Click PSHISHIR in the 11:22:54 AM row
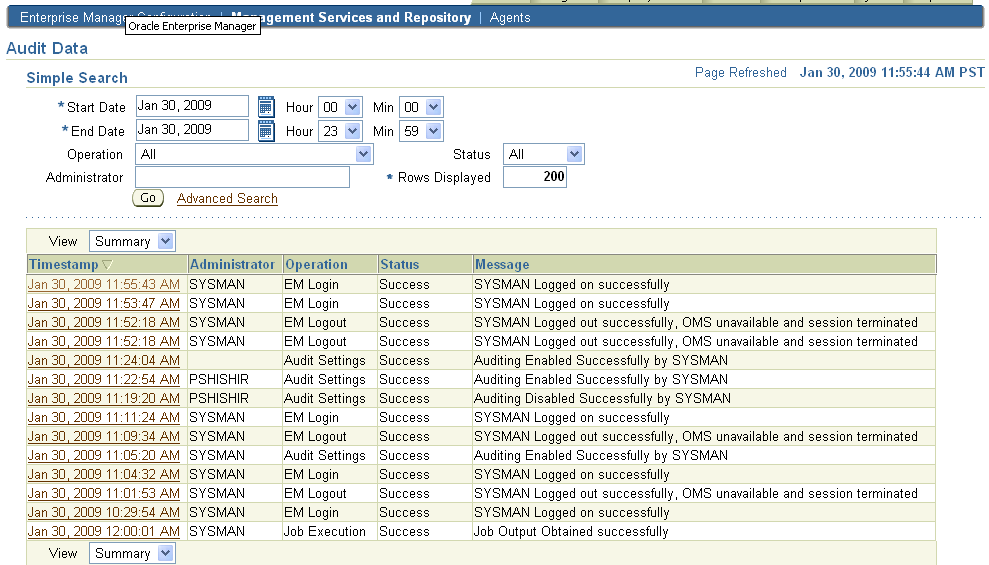The width and height of the screenshot is (989, 565). pos(219,380)
